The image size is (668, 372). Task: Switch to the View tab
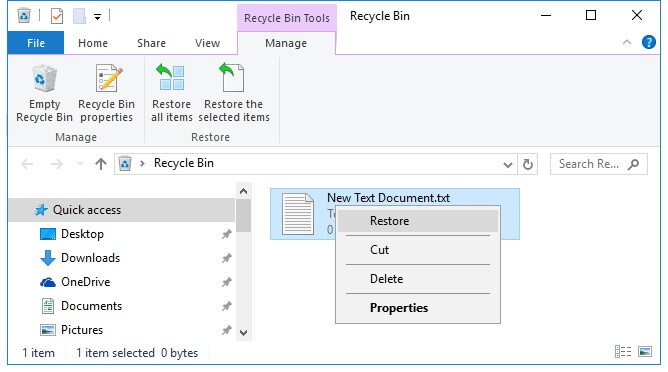pos(207,43)
